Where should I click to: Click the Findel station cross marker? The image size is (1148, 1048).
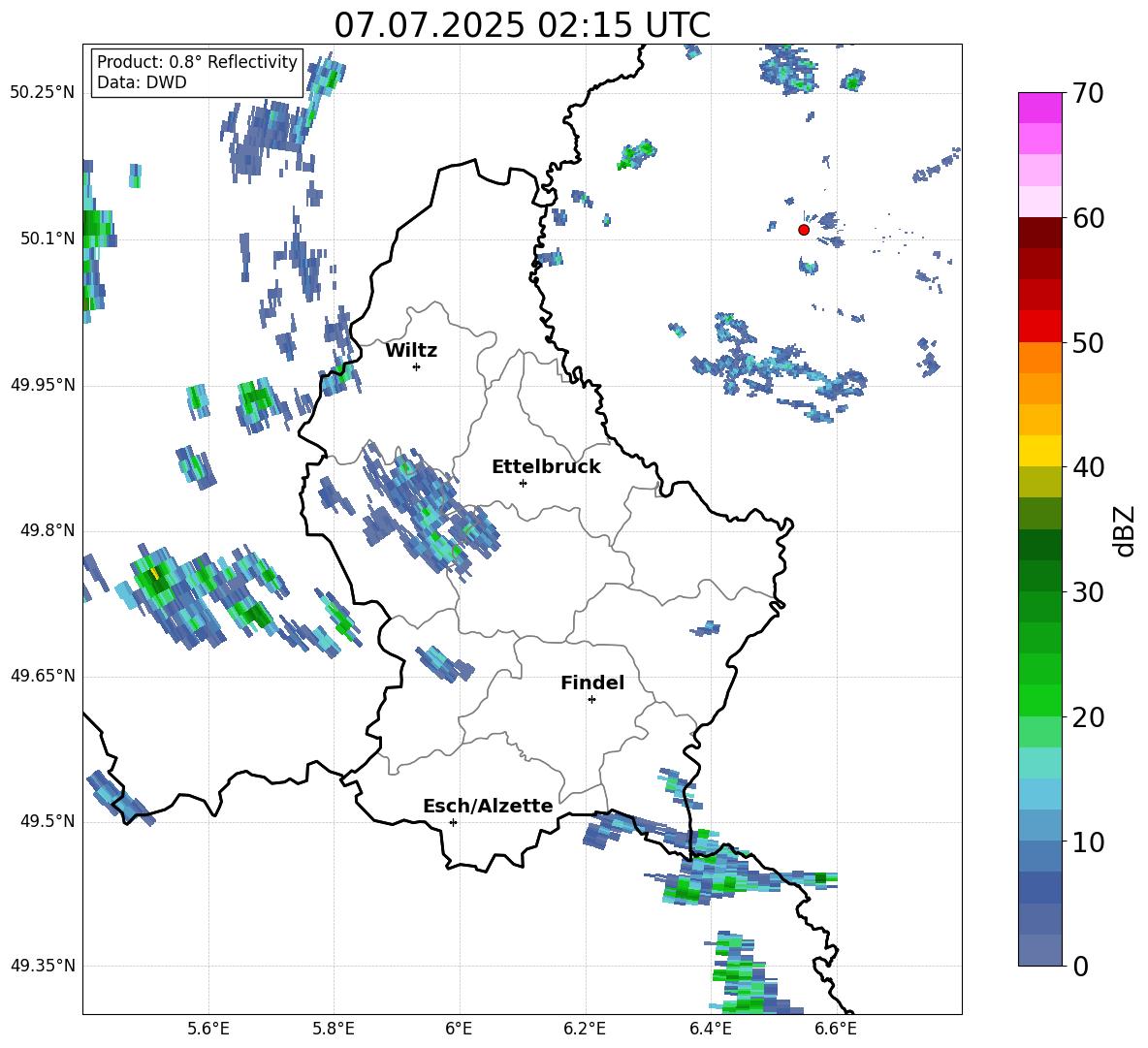click(591, 700)
